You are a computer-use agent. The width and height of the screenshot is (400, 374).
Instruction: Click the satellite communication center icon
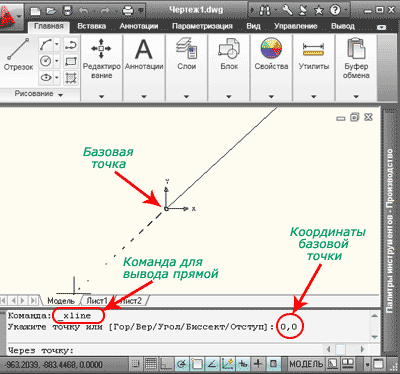point(303,10)
